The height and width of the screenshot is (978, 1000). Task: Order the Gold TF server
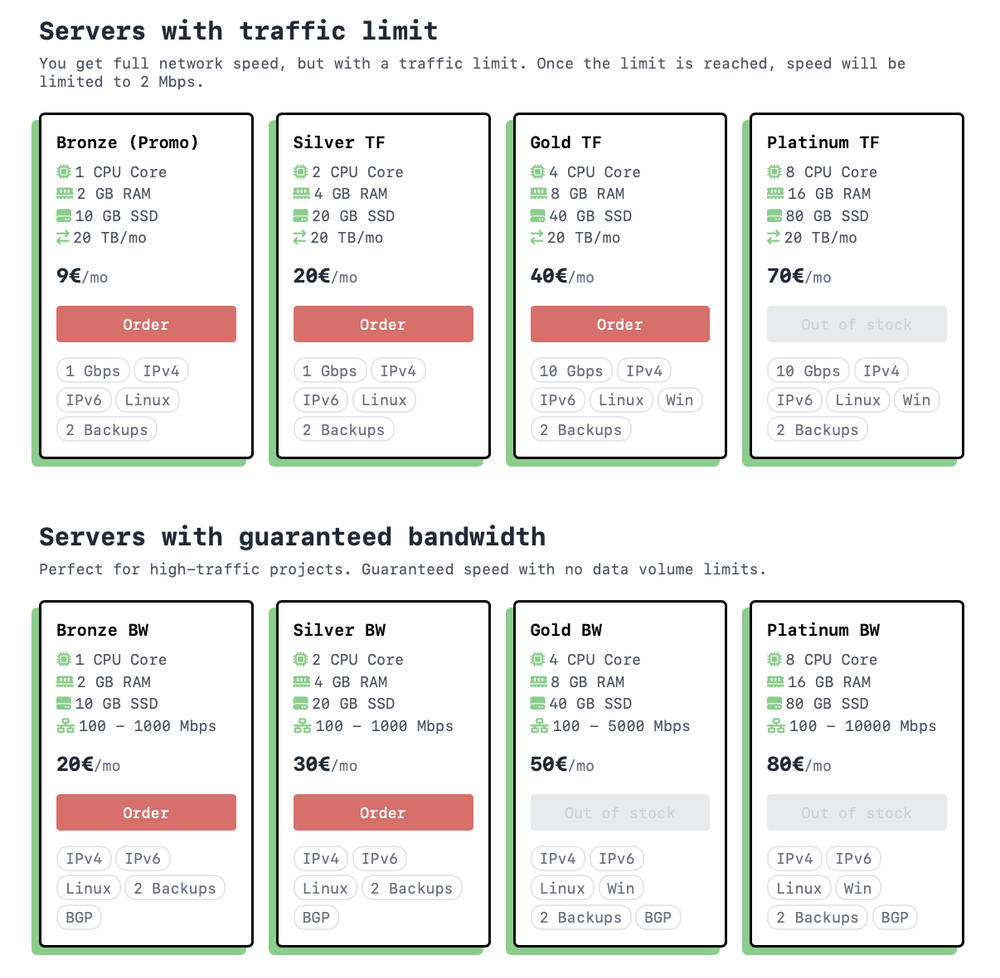(x=620, y=324)
